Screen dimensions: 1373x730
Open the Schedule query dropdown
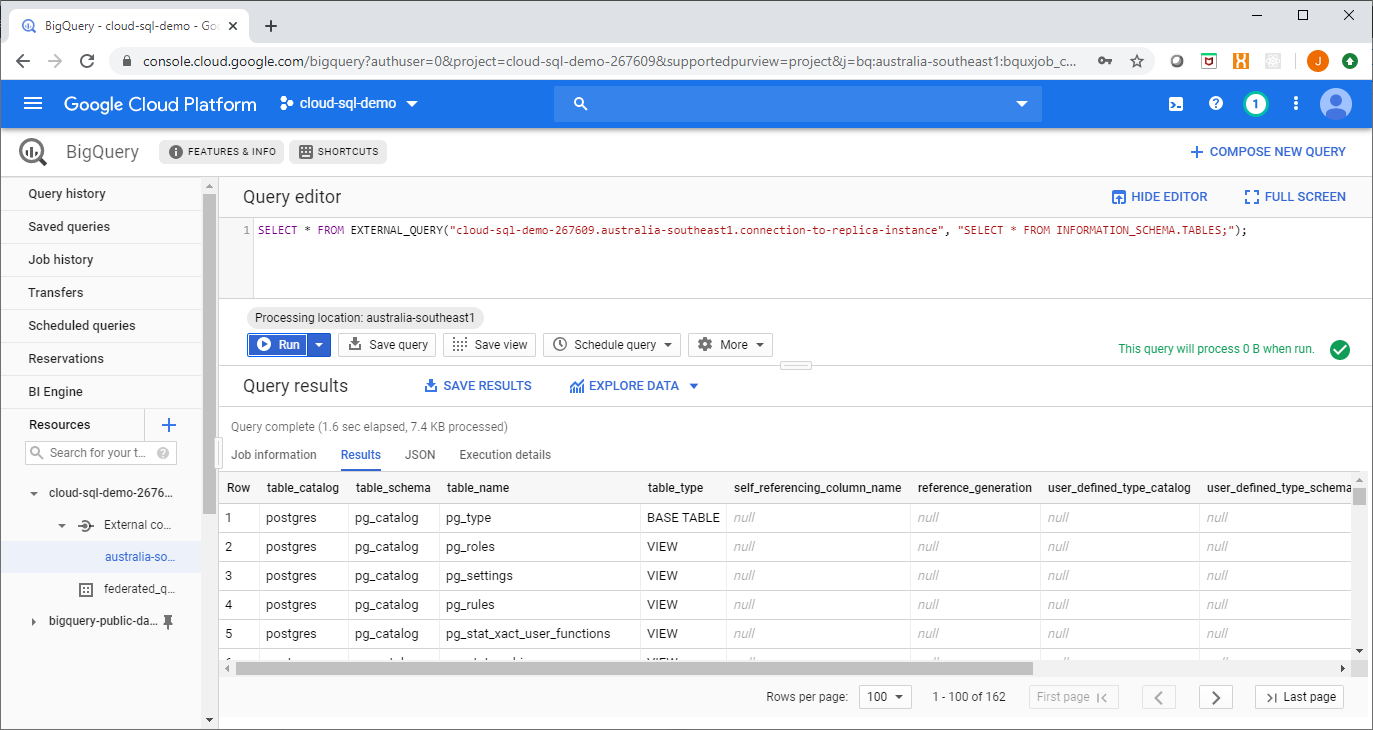(612, 345)
